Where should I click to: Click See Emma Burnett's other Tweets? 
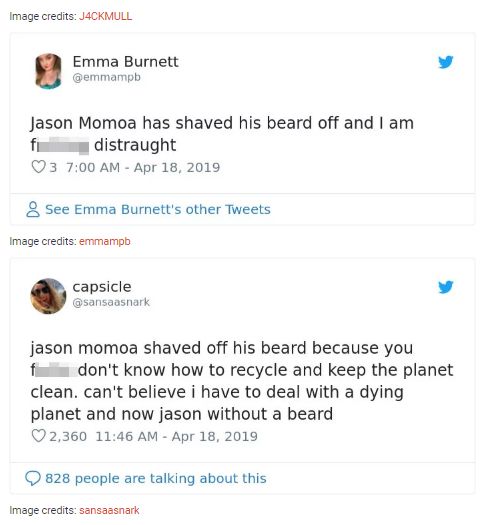pos(158,209)
